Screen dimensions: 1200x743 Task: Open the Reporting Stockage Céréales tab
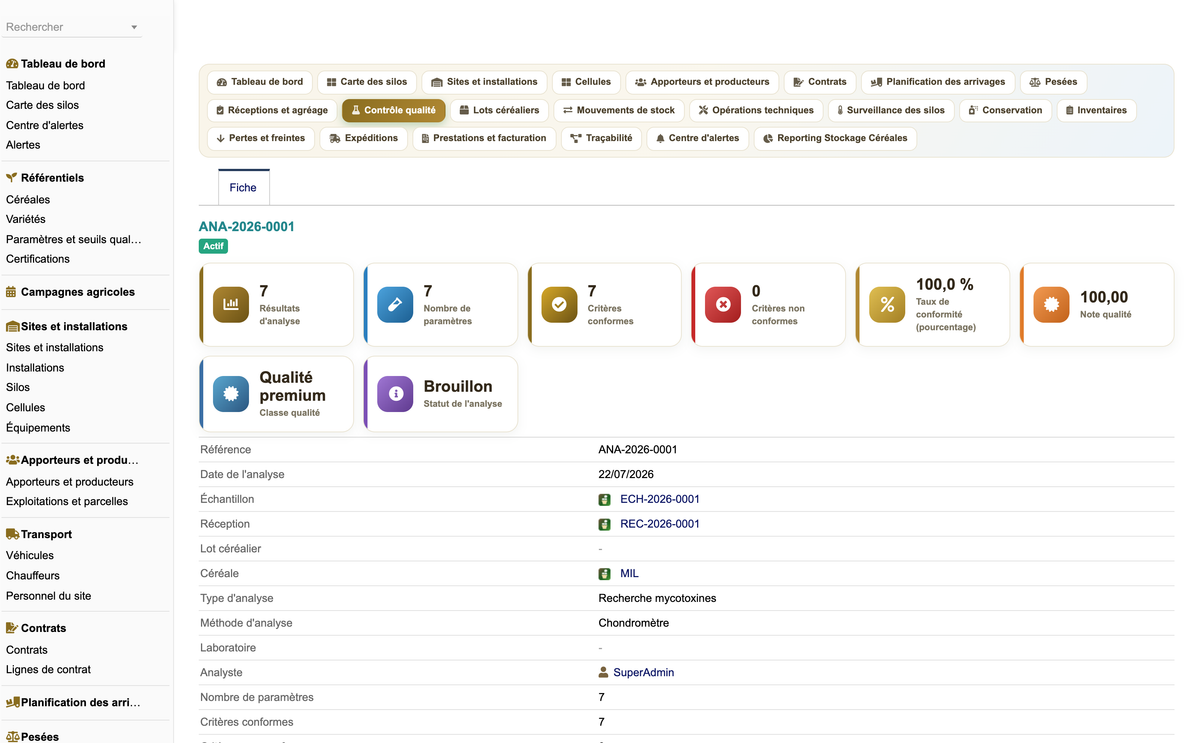[835, 138]
